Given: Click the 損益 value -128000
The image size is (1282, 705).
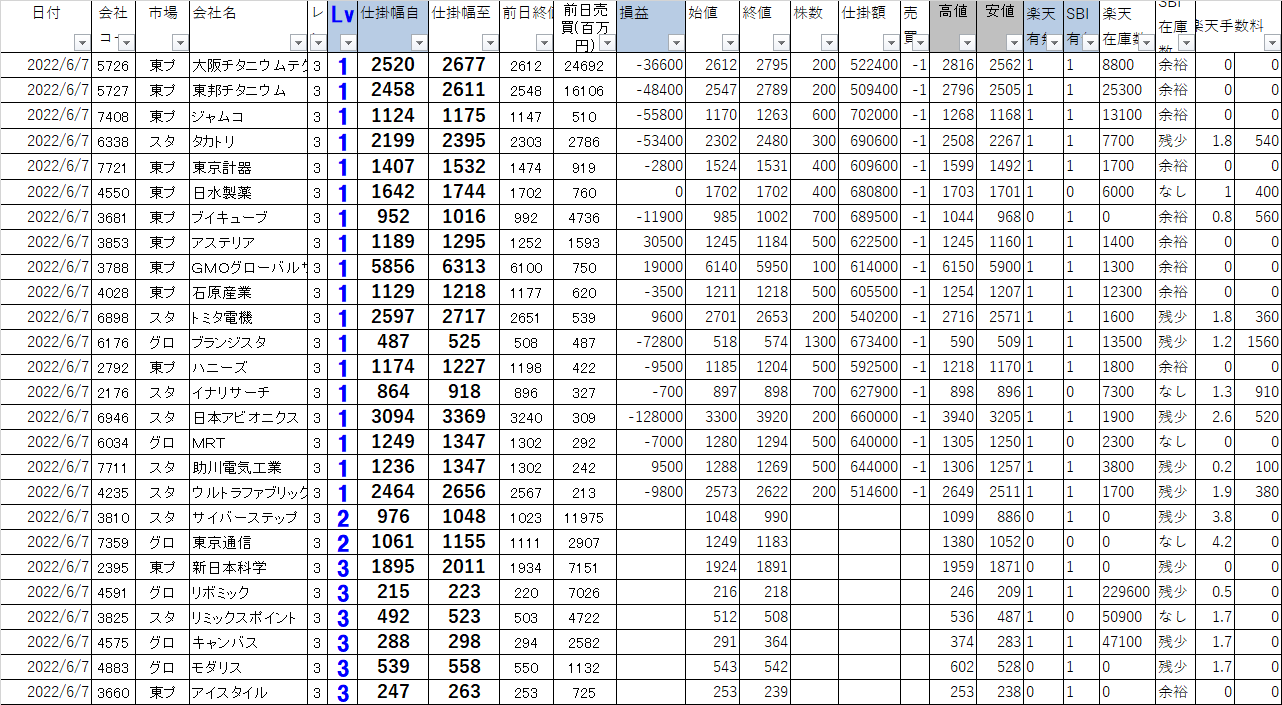Looking at the screenshot, I should (x=651, y=417).
